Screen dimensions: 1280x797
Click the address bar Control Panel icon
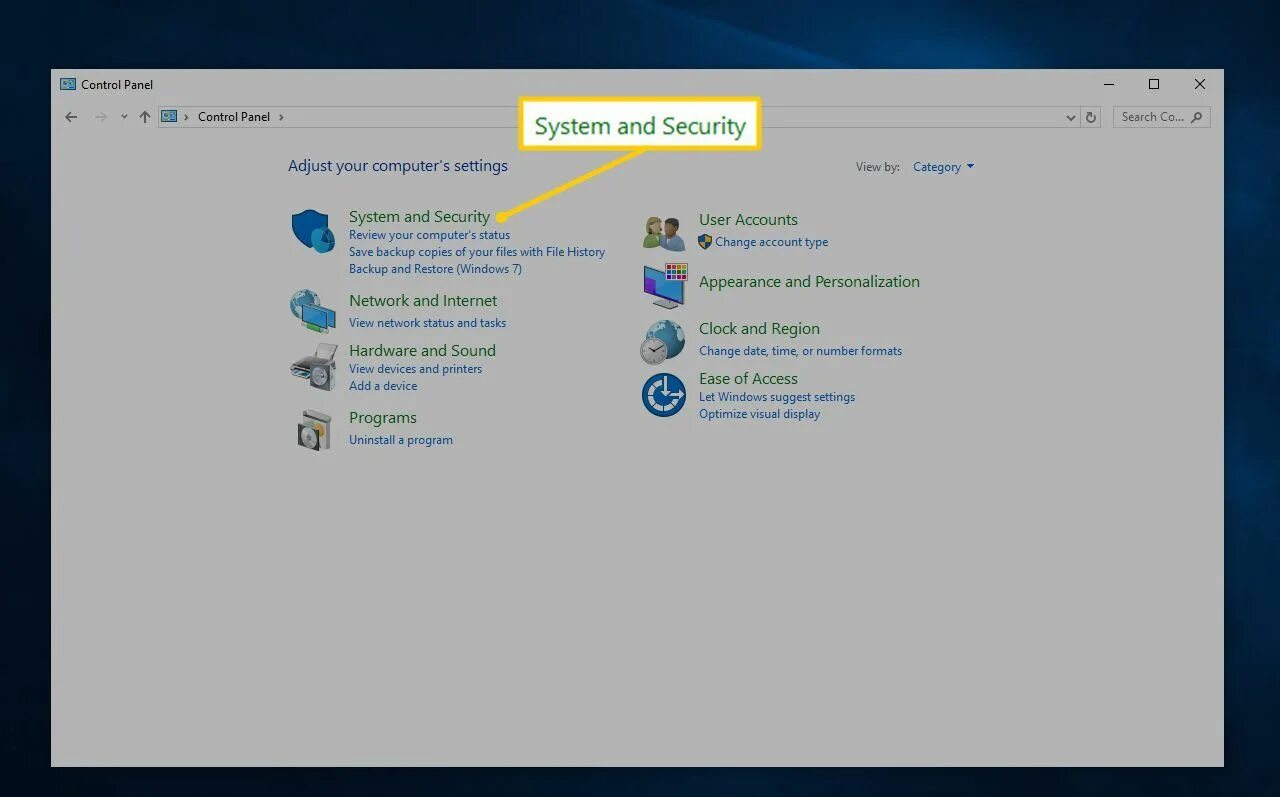[x=169, y=116]
